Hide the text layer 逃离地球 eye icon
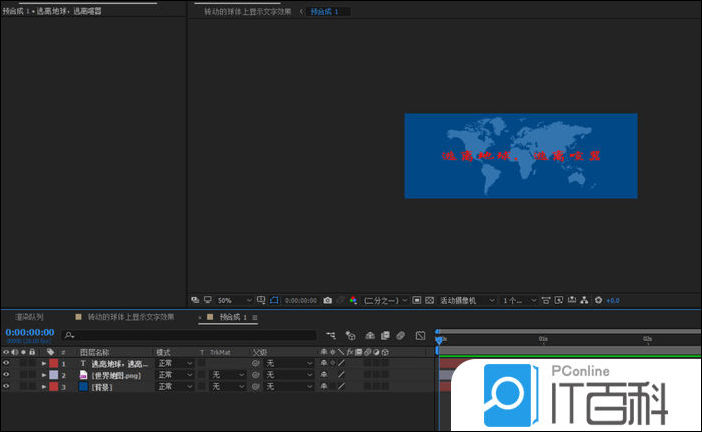 [x=6, y=363]
